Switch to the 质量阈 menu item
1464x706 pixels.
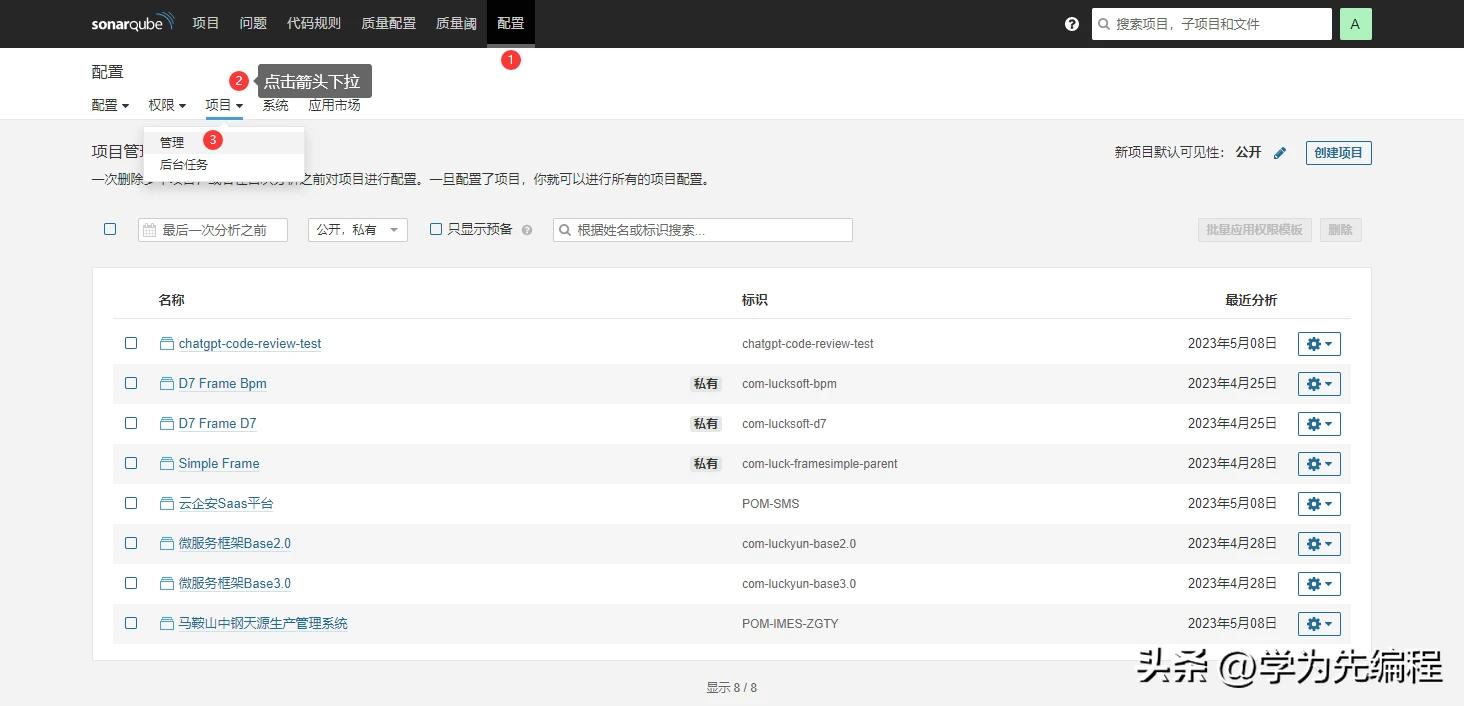pyautogui.click(x=456, y=23)
